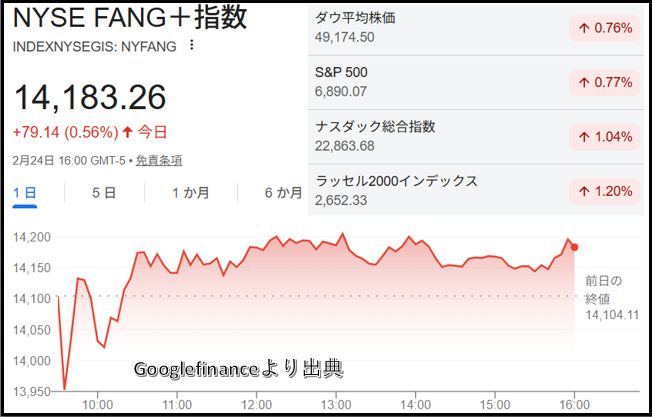Open the ナスダック総合指数 row

(476, 136)
